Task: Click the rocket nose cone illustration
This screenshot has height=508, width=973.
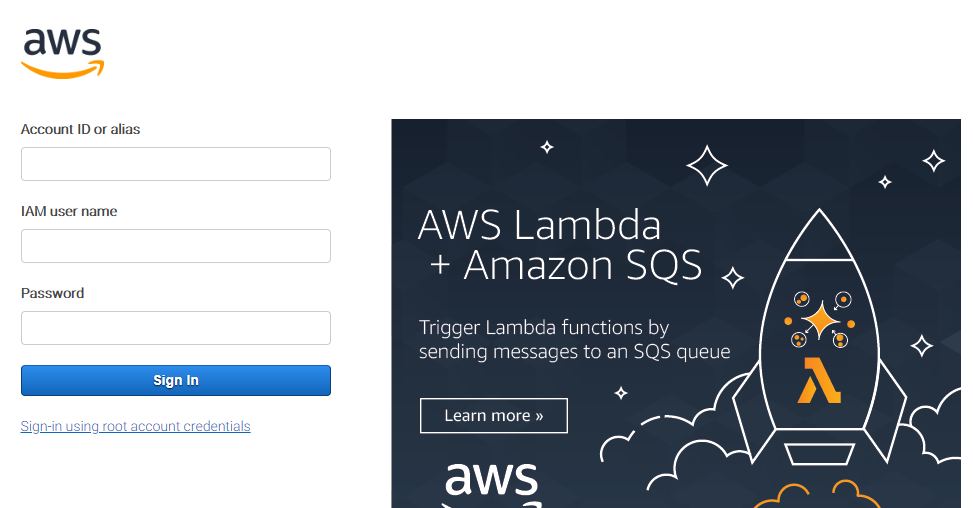Action: click(818, 234)
